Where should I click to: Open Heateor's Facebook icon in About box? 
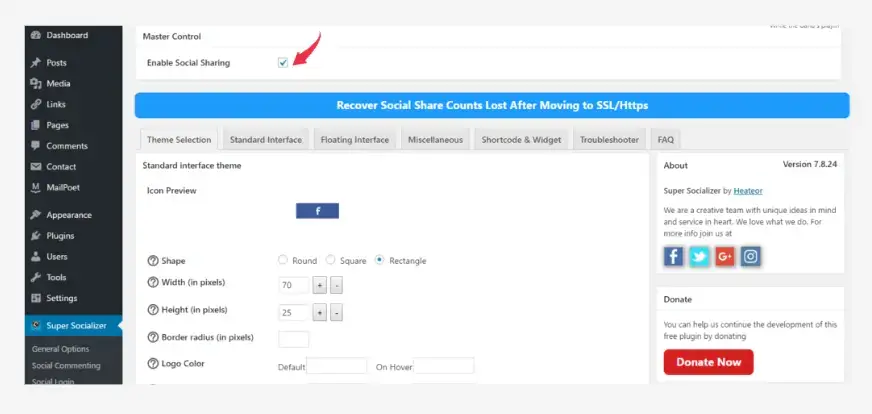click(x=673, y=257)
